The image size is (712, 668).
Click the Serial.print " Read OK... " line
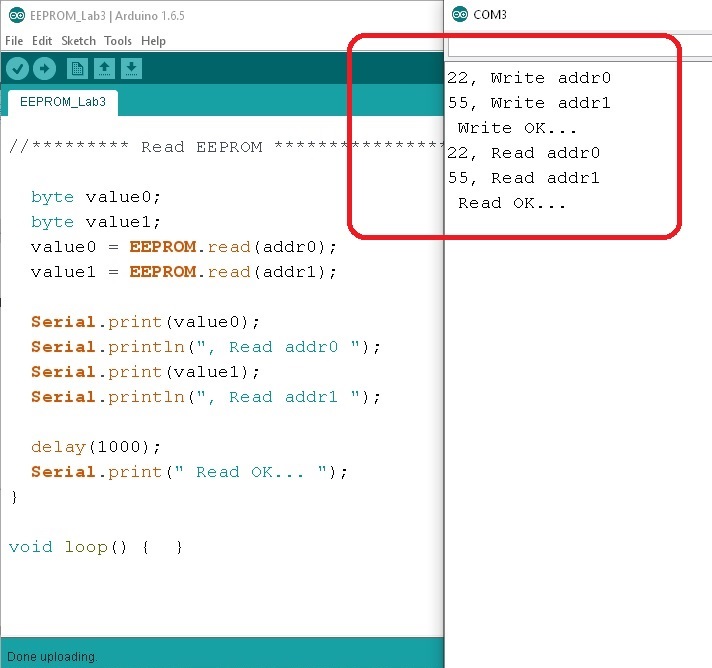(x=189, y=472)
